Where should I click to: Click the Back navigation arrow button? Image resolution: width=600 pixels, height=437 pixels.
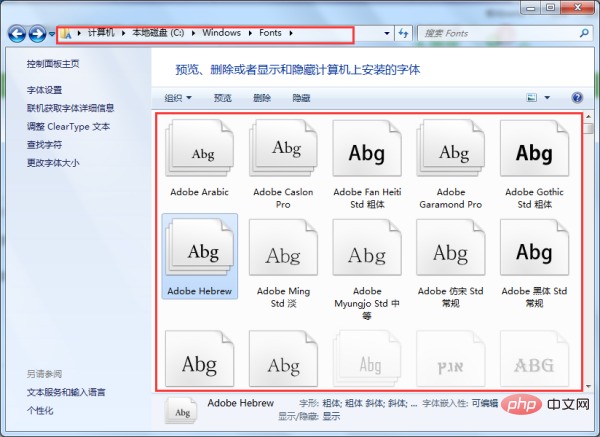(17, 34)
